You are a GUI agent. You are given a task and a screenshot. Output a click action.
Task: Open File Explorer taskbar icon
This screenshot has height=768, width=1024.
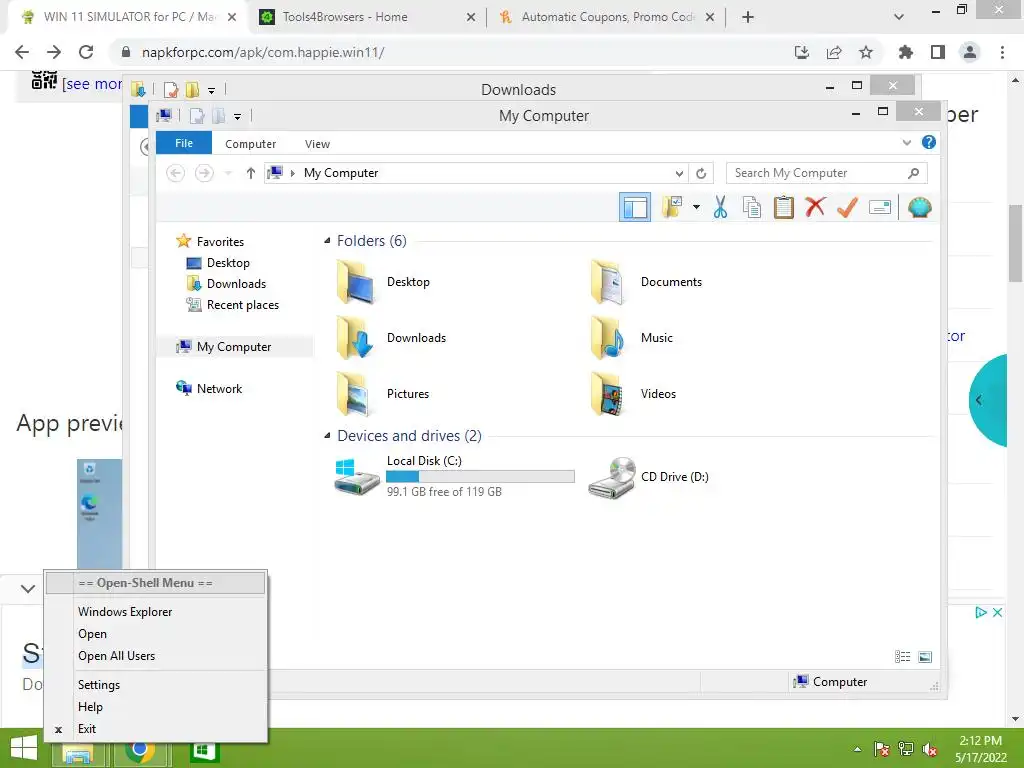[78, 752]
